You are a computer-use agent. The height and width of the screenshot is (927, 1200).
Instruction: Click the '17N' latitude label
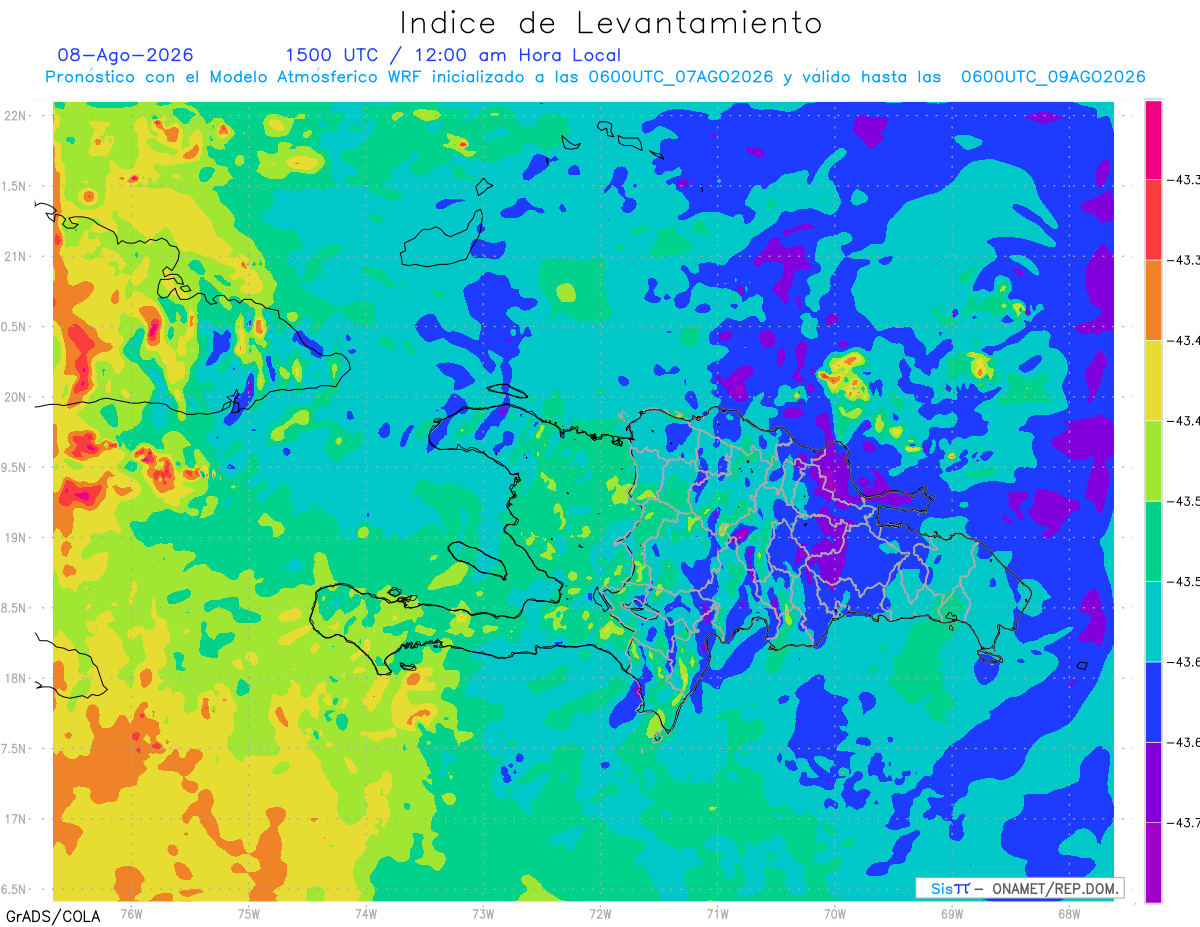[15, 819]
